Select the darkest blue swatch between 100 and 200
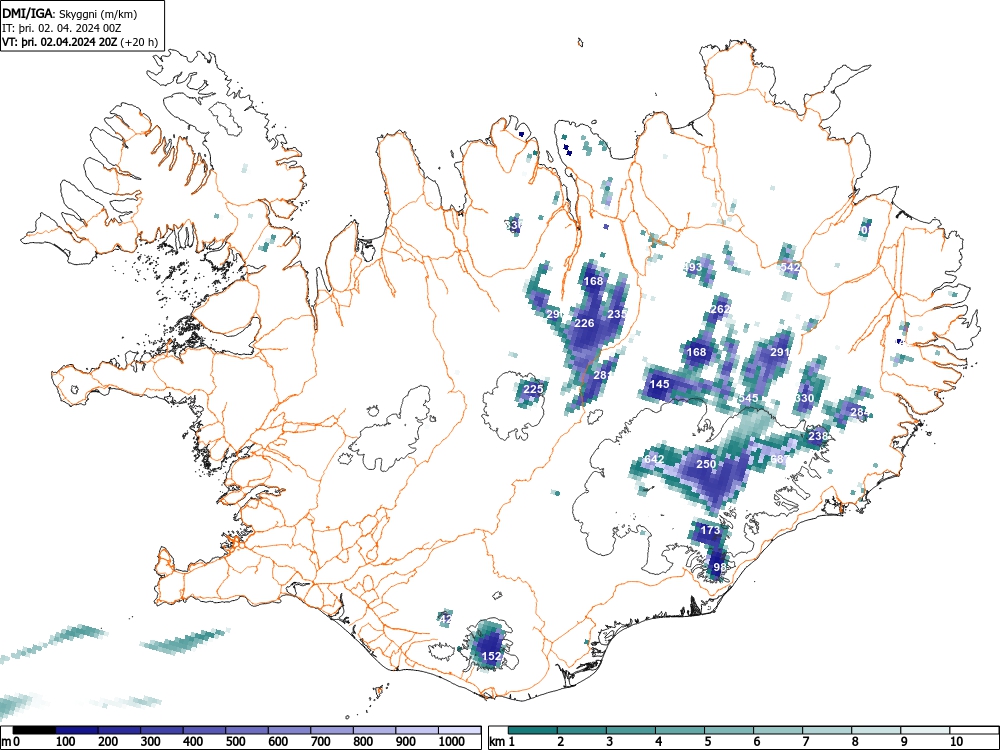The height and width of the screenshot is (750, 1000). coord(77,730)
